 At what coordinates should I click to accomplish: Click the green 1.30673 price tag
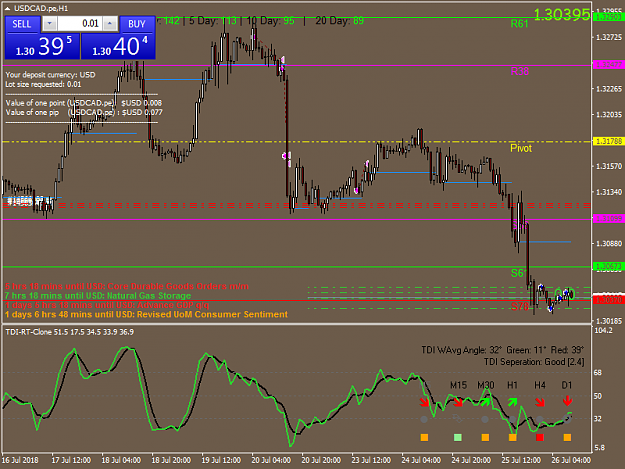point(608,266)
